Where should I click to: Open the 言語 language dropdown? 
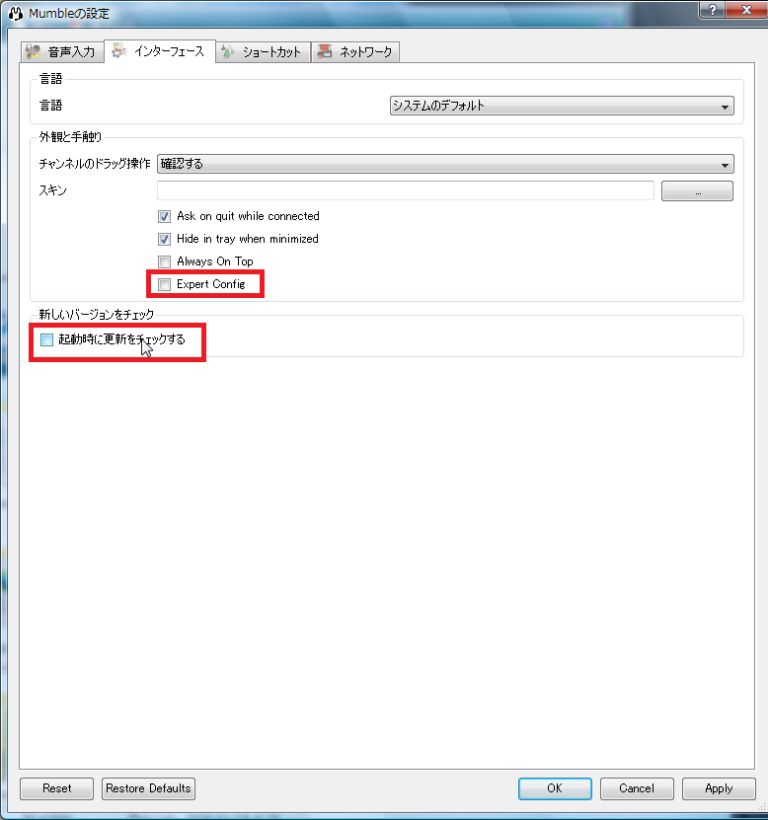pyautogui.click(x=561, y=106)
